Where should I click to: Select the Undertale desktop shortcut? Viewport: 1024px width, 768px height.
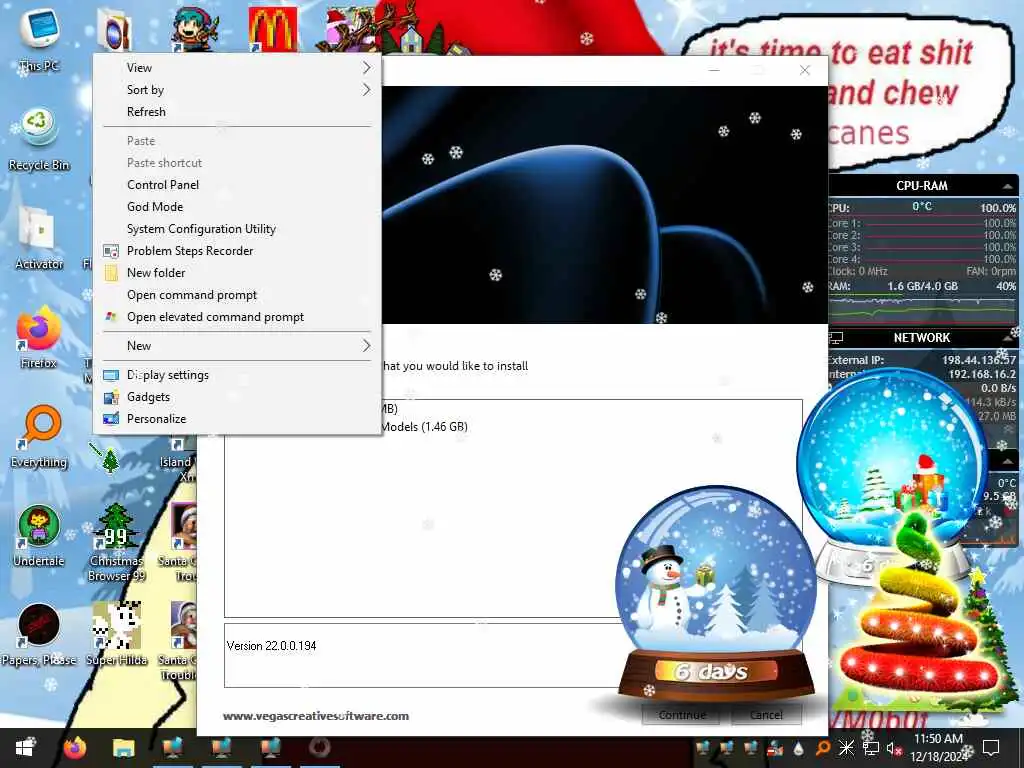point(39,536)
